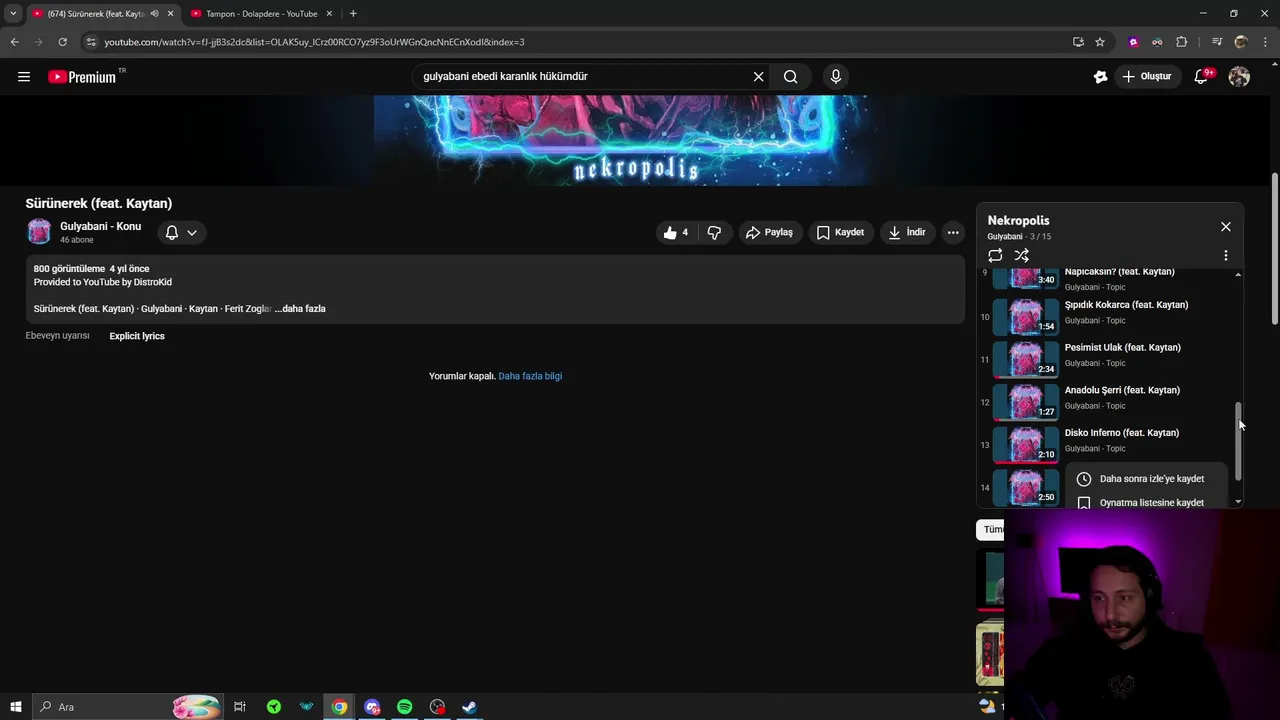Expand description with ...daha fazla

pyautogui.click(x=301, y=309)
